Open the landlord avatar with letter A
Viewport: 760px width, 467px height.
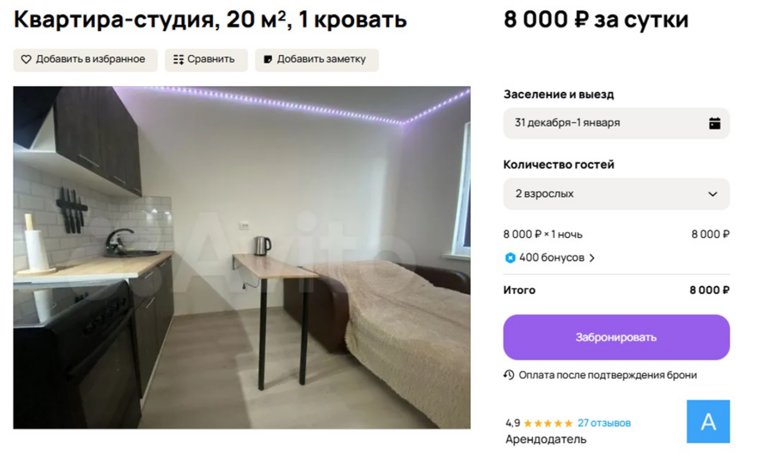pos(708,421)
